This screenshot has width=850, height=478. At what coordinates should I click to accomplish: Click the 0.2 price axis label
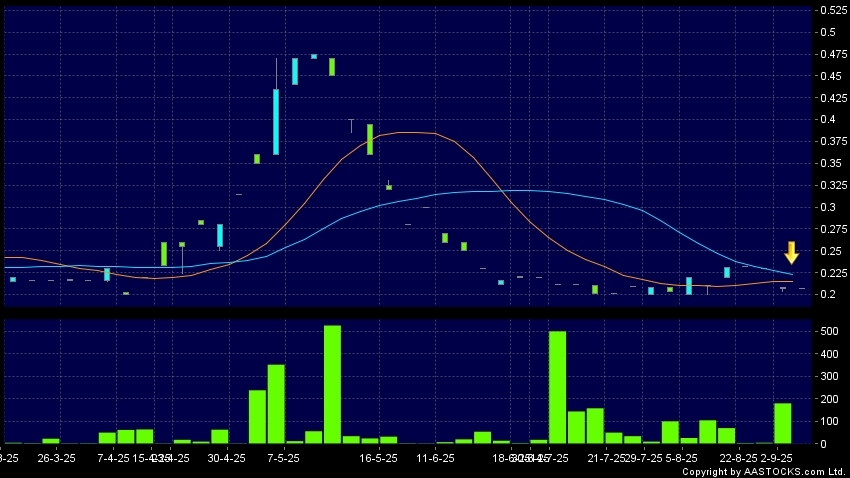coord(825,294)
